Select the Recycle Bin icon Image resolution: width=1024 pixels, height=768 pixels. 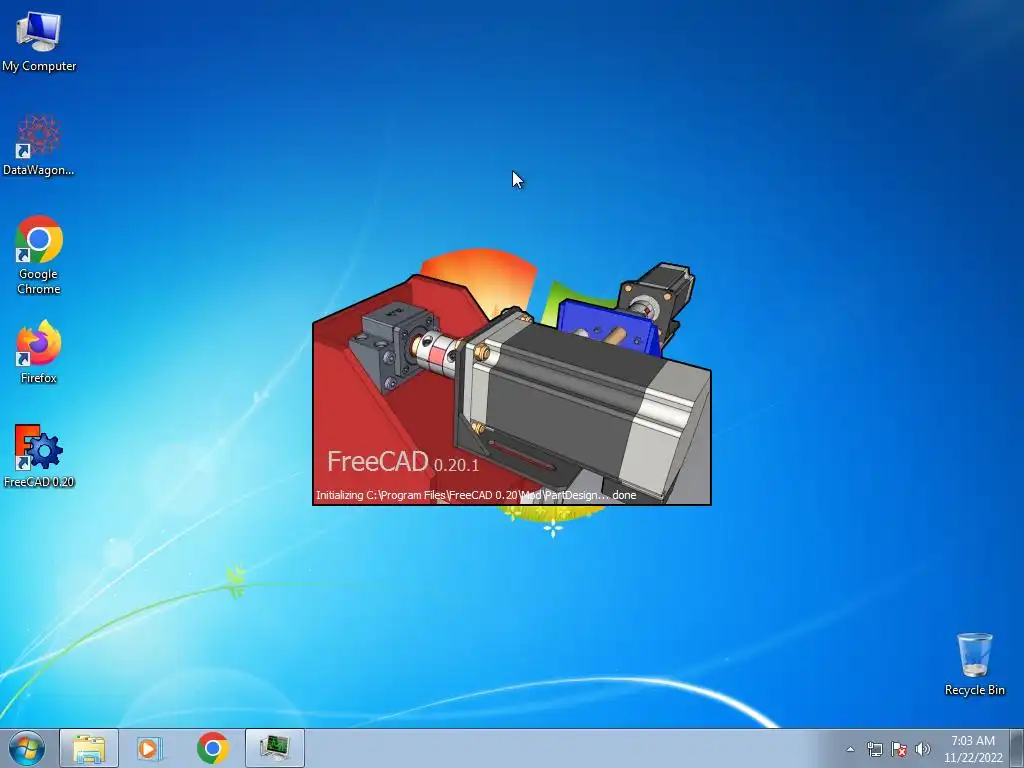point(974,664)
